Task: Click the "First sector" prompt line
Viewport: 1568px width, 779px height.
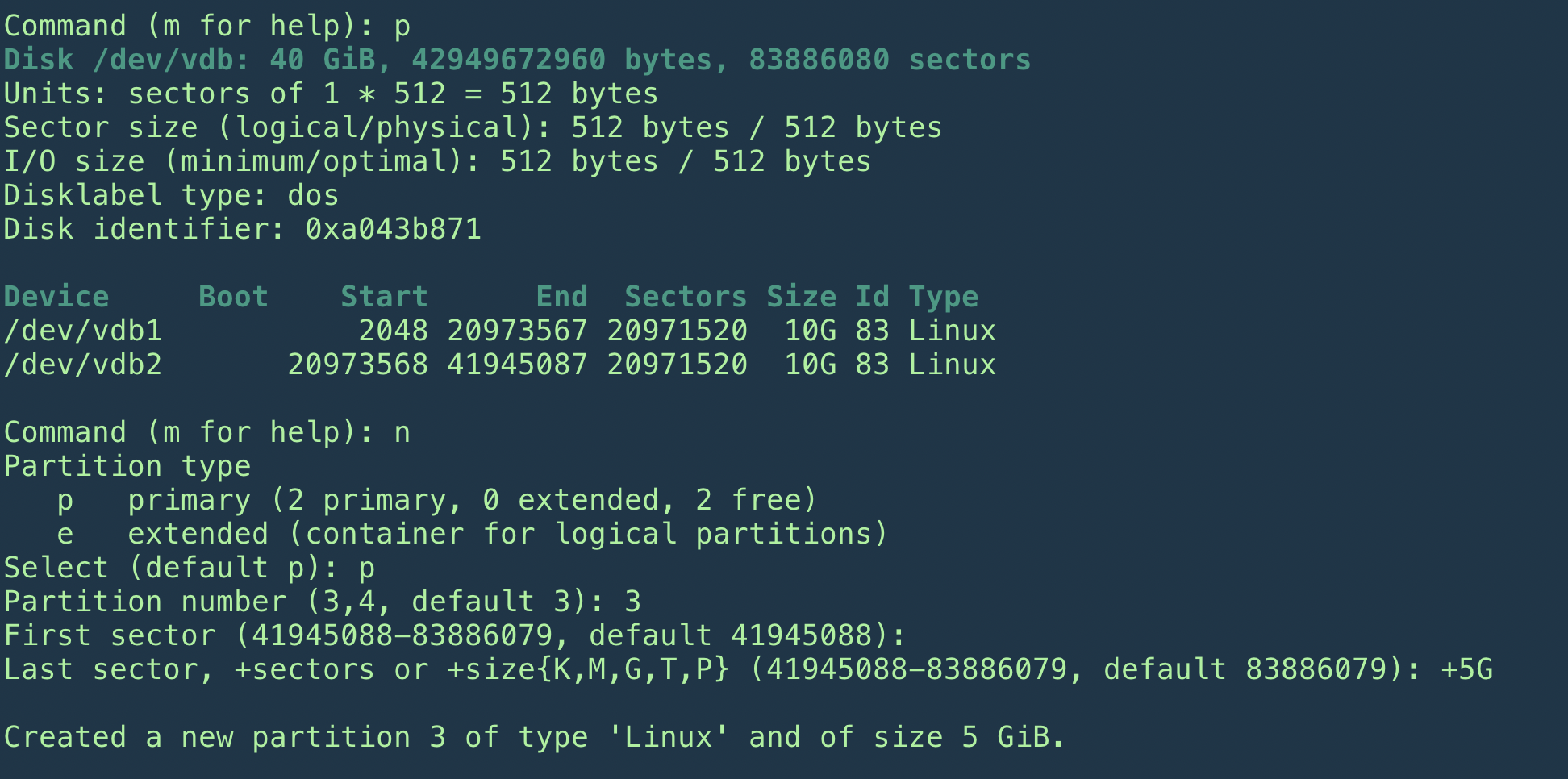Action: point(455,635)
